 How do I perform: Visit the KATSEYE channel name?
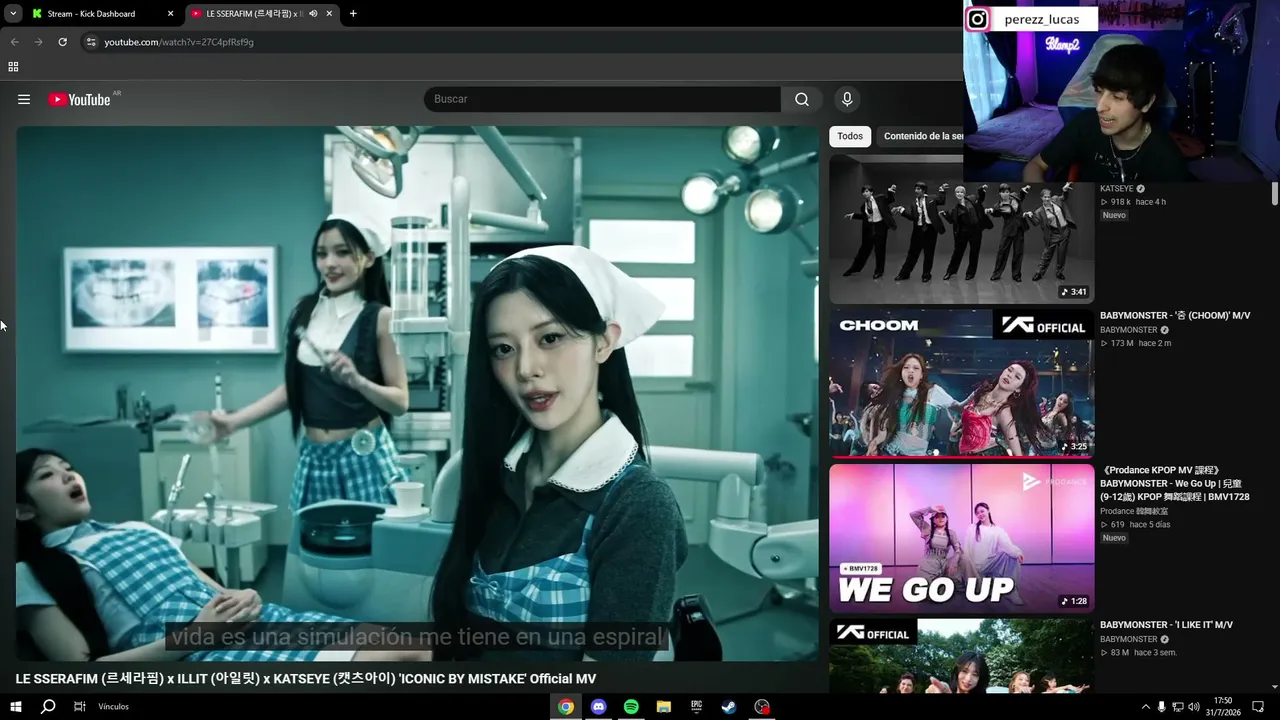click(1117, 188)
